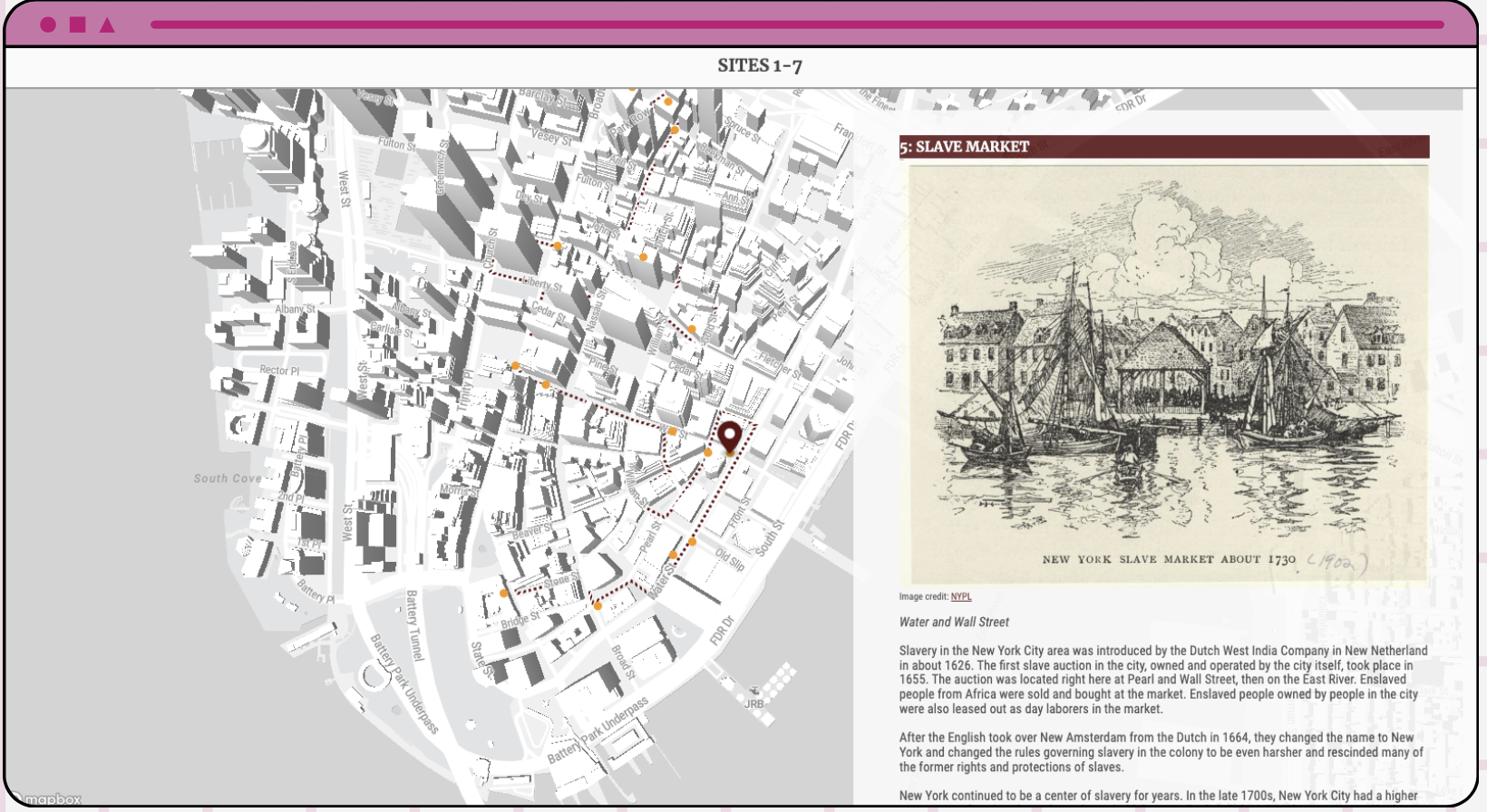Click the 'Fletcher St' map label
1487x812 pixels.
point(780,367)
